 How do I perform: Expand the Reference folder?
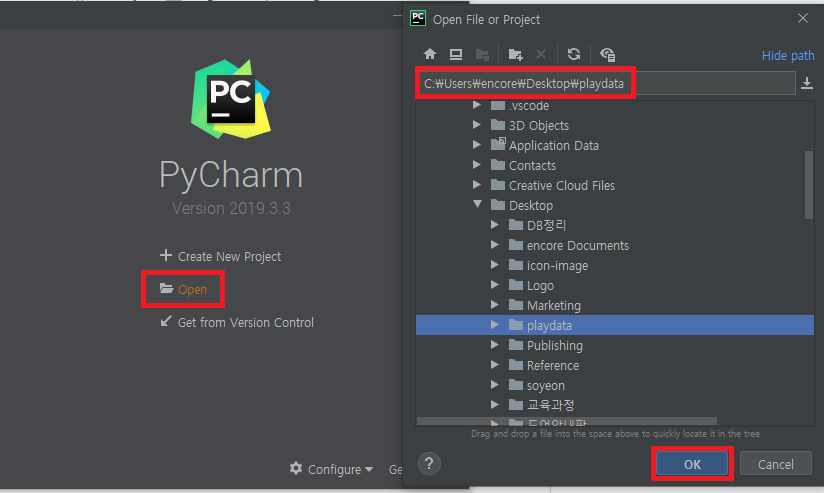click(x=495, y=364)
